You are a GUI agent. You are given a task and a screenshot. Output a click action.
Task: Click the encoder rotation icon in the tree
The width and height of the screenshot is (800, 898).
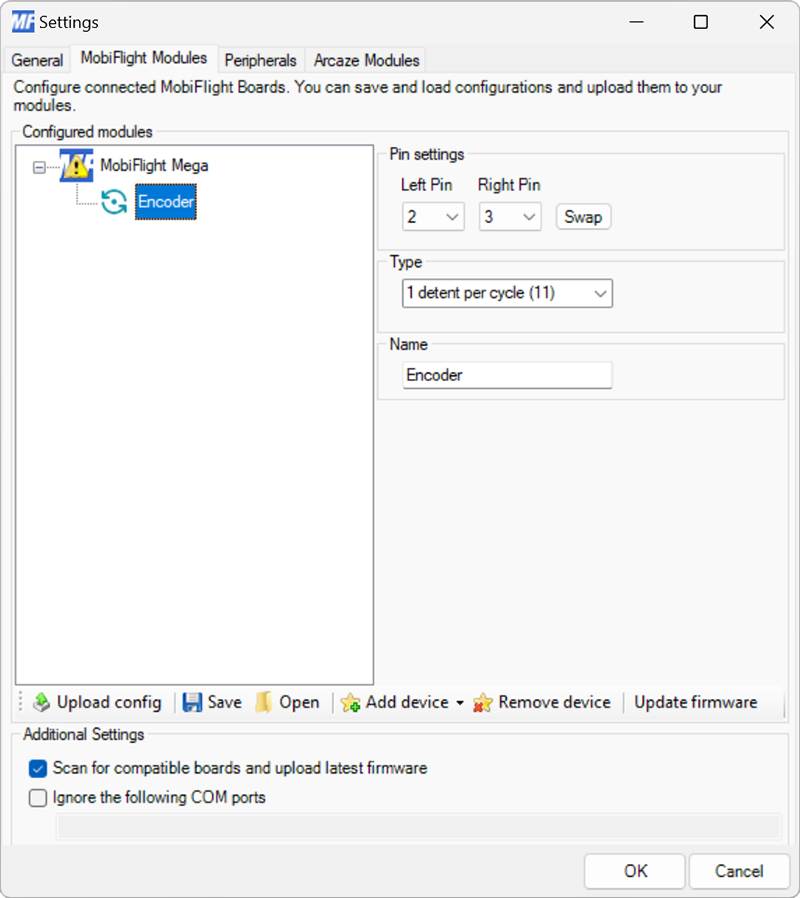pos(114,201)
